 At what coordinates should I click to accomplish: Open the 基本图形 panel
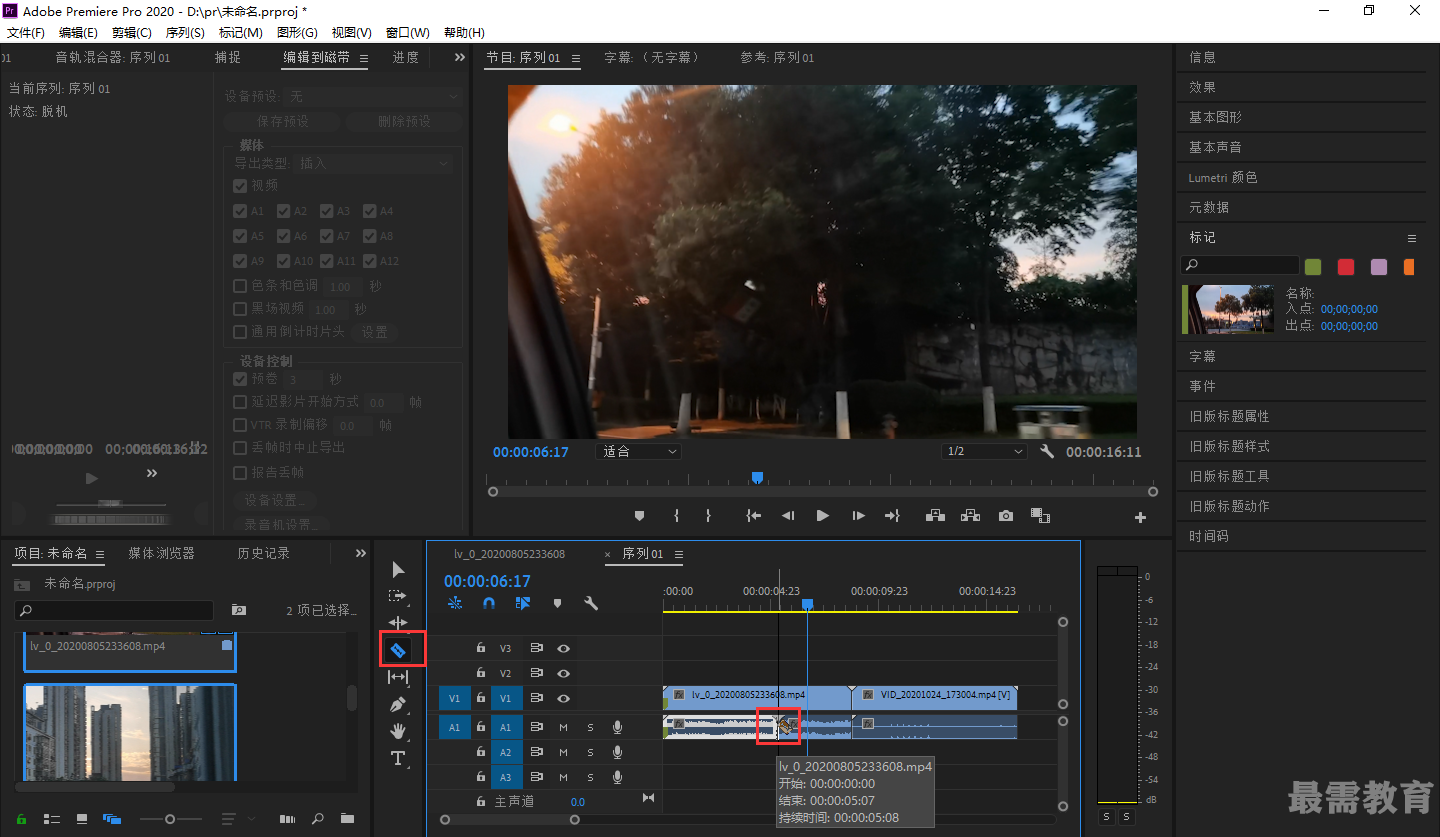[1215, 117]
